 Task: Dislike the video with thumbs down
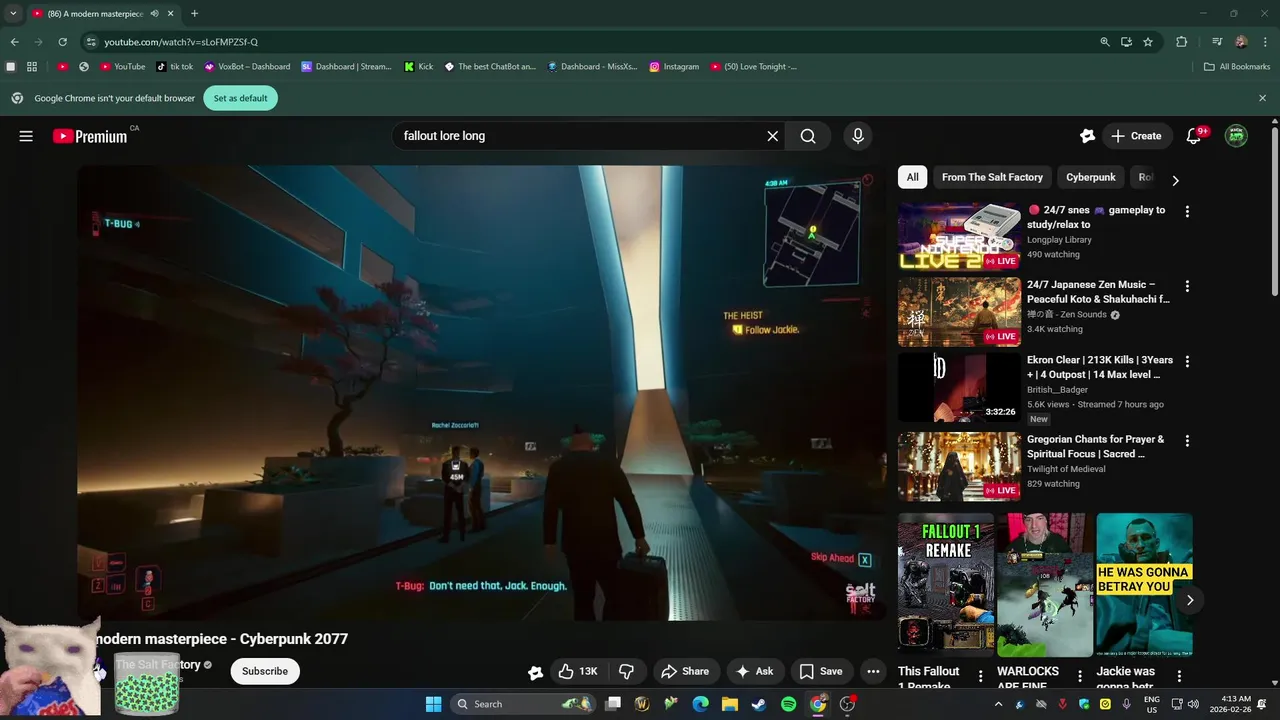[x=627, y=671]
